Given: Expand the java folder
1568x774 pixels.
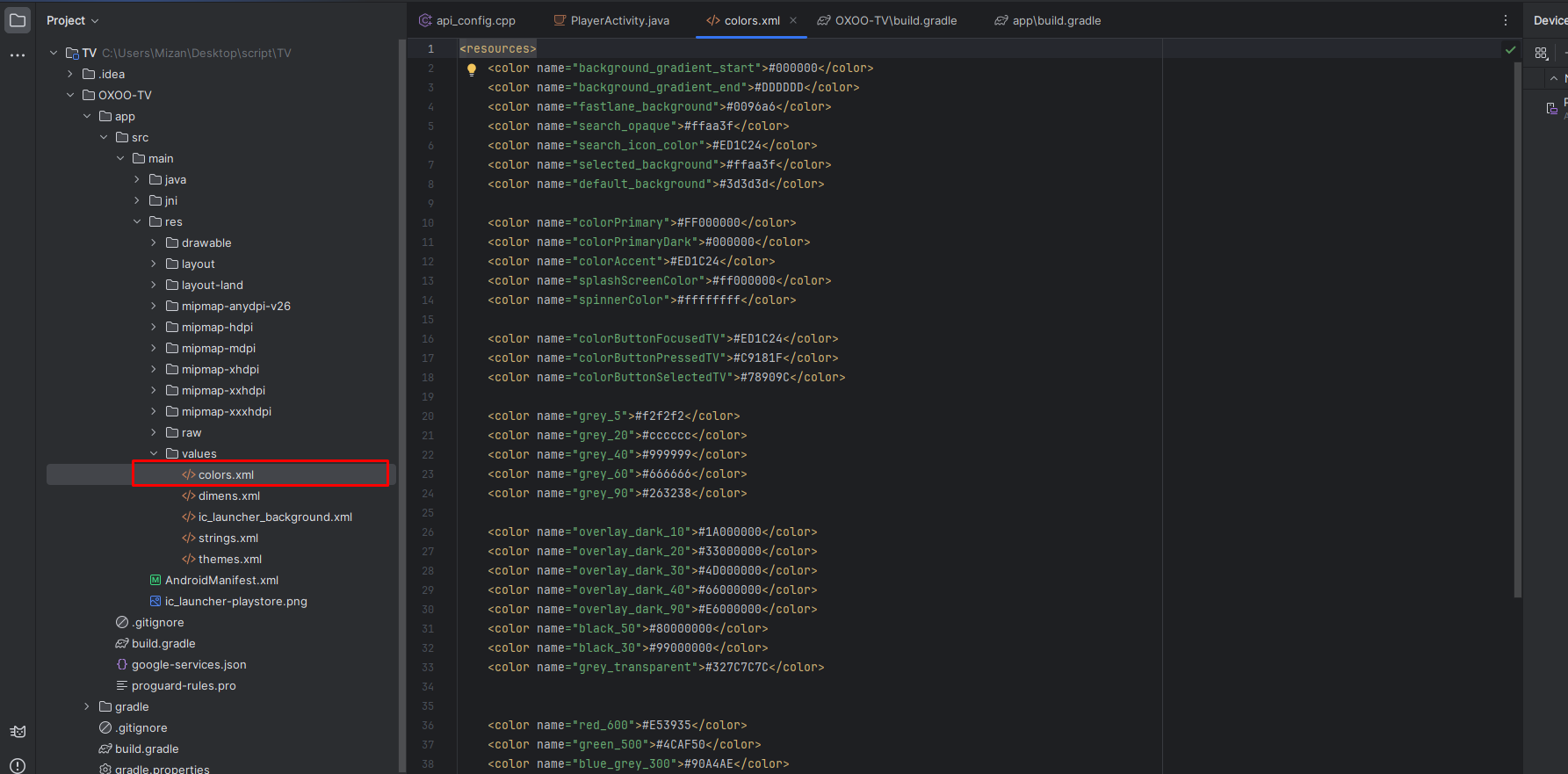Looking at the screenshot, I should pos(137,179).
